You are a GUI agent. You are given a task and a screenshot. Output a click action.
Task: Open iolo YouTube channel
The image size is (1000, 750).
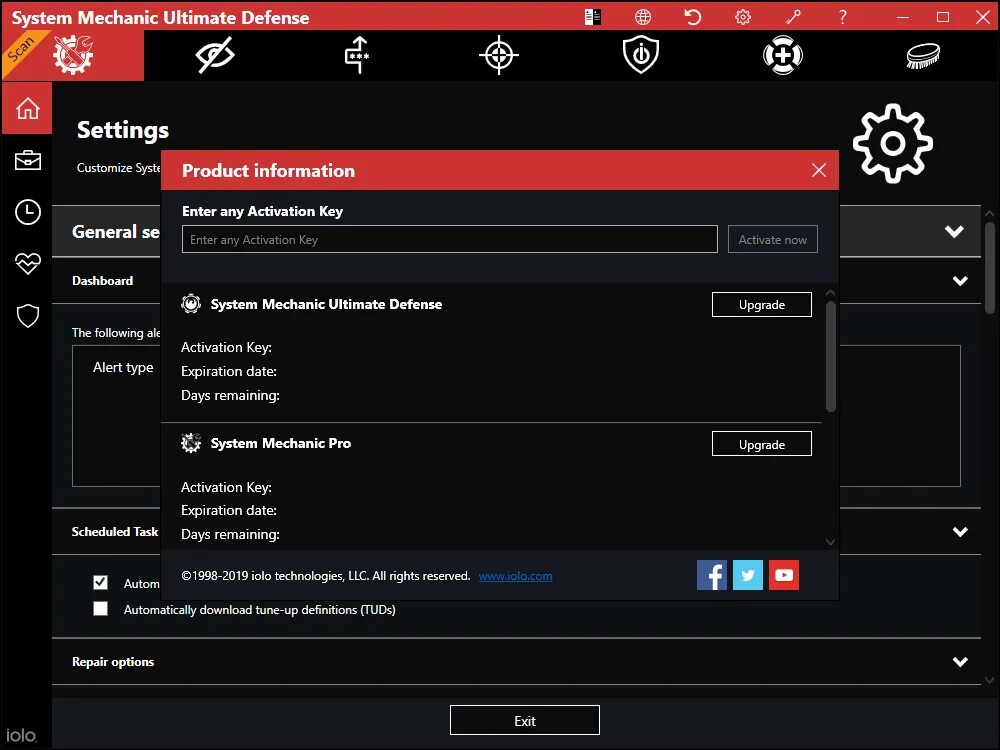coord(784,575)
